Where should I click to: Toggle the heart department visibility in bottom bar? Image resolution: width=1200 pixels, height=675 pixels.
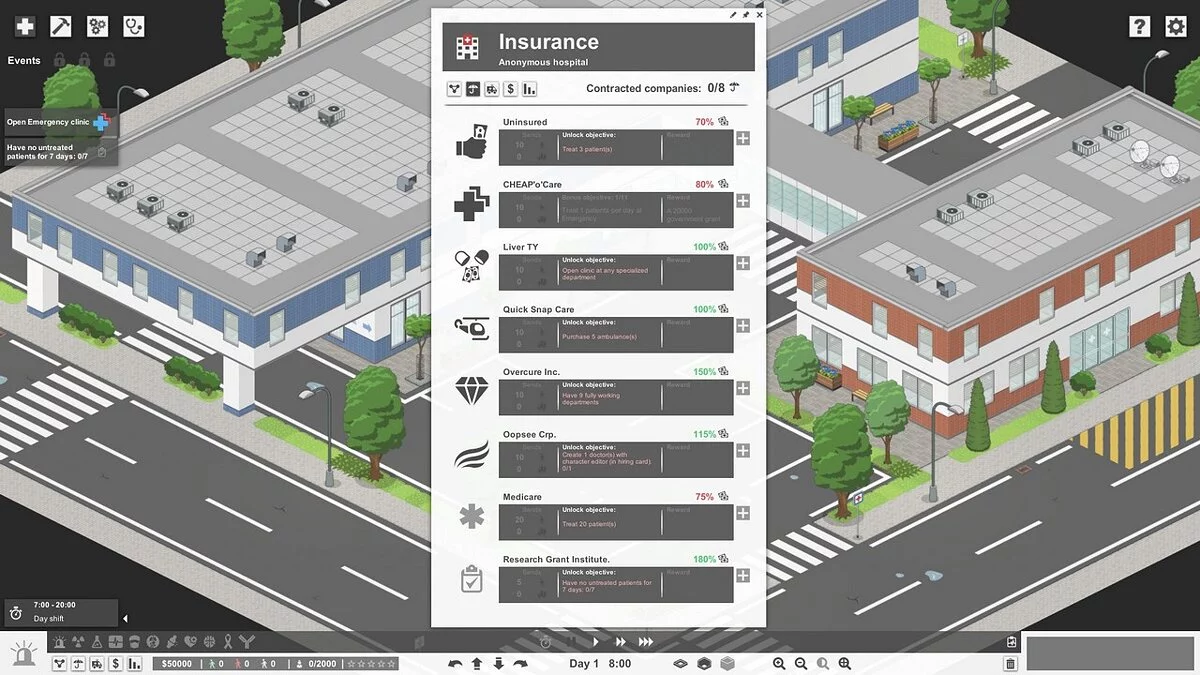pyautogui.click(x=192, y=641)
